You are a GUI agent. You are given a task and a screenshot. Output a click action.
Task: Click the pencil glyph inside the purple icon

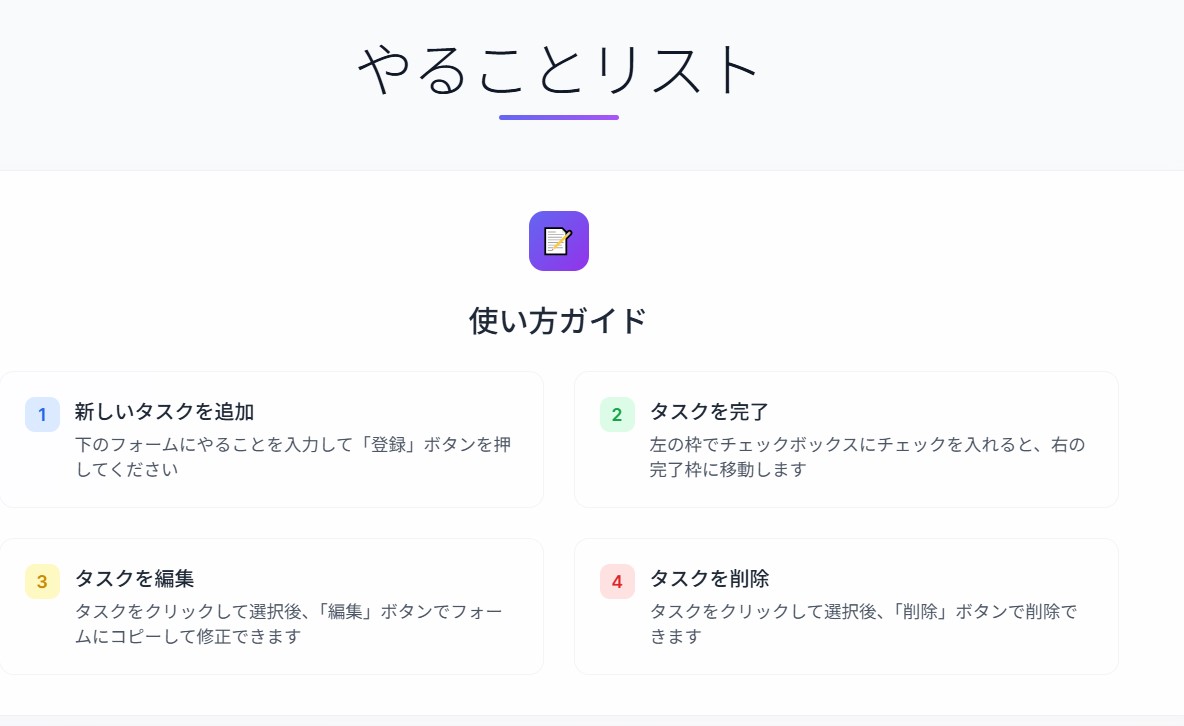[x=558, y=241]
